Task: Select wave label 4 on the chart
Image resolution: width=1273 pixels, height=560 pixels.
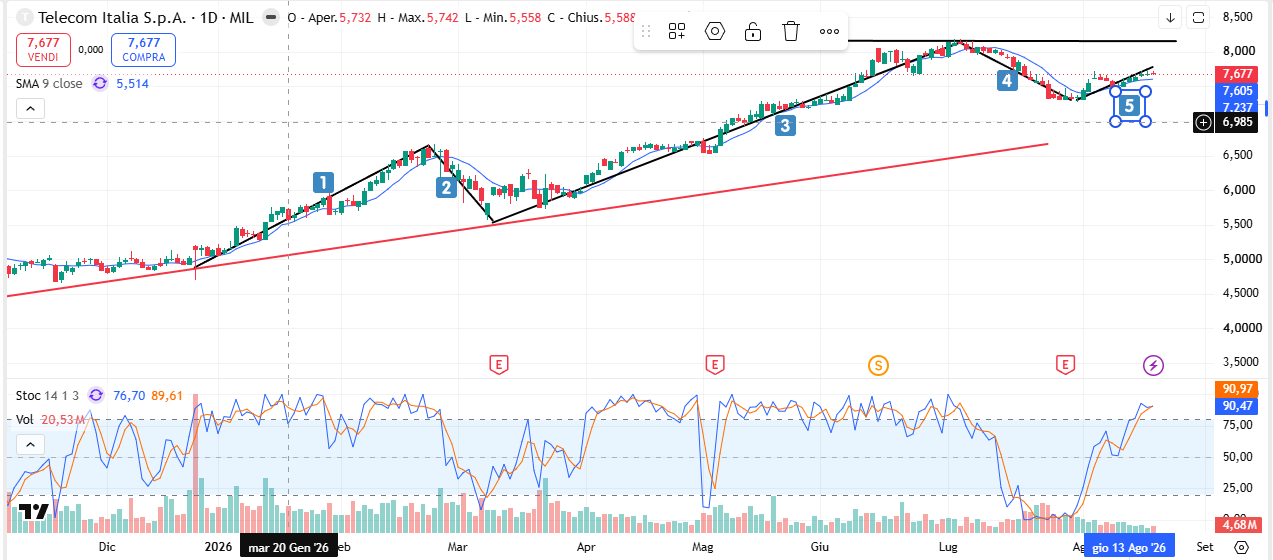Action: pyautogui.click(x=1007, y=79)
